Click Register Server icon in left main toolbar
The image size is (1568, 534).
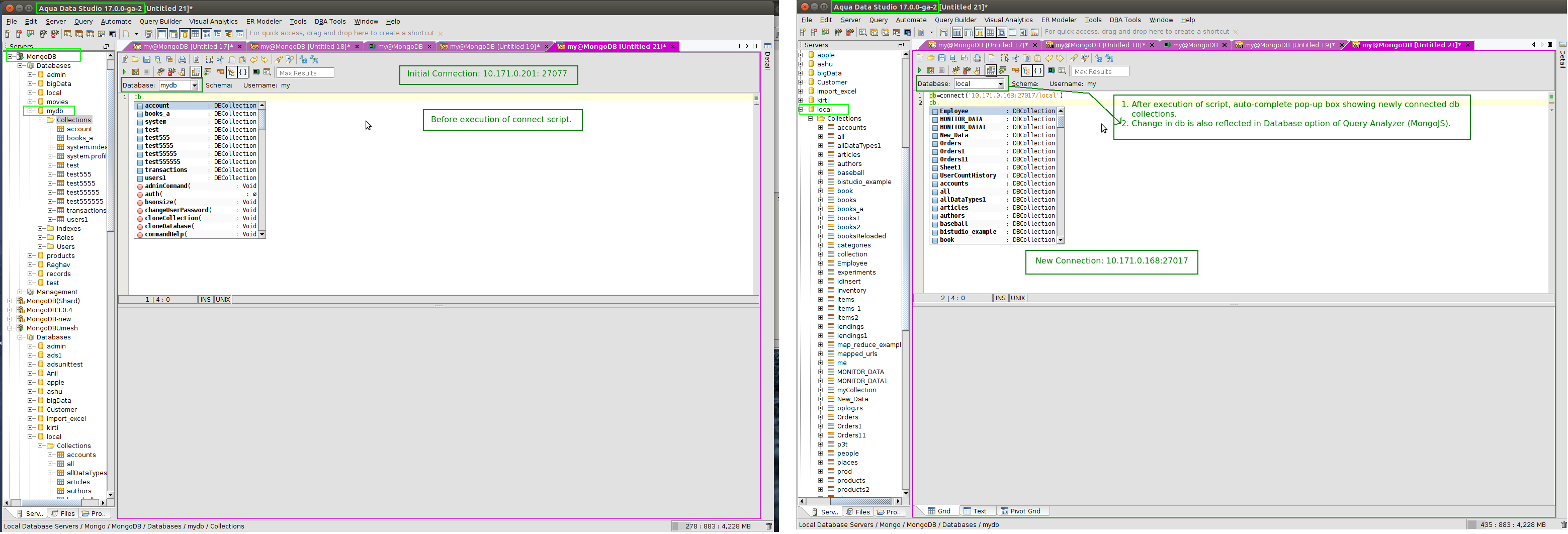tap(8, 34)
